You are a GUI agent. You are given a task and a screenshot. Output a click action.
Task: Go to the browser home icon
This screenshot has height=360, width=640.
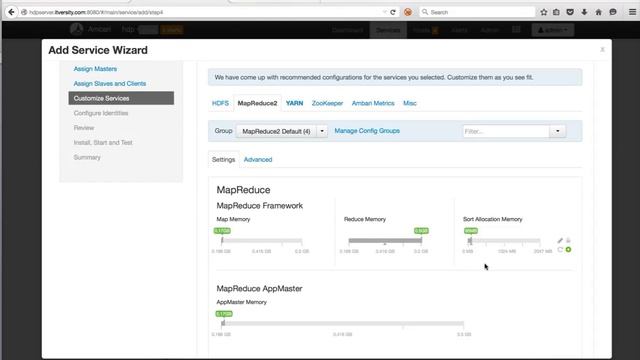[598, 12]
